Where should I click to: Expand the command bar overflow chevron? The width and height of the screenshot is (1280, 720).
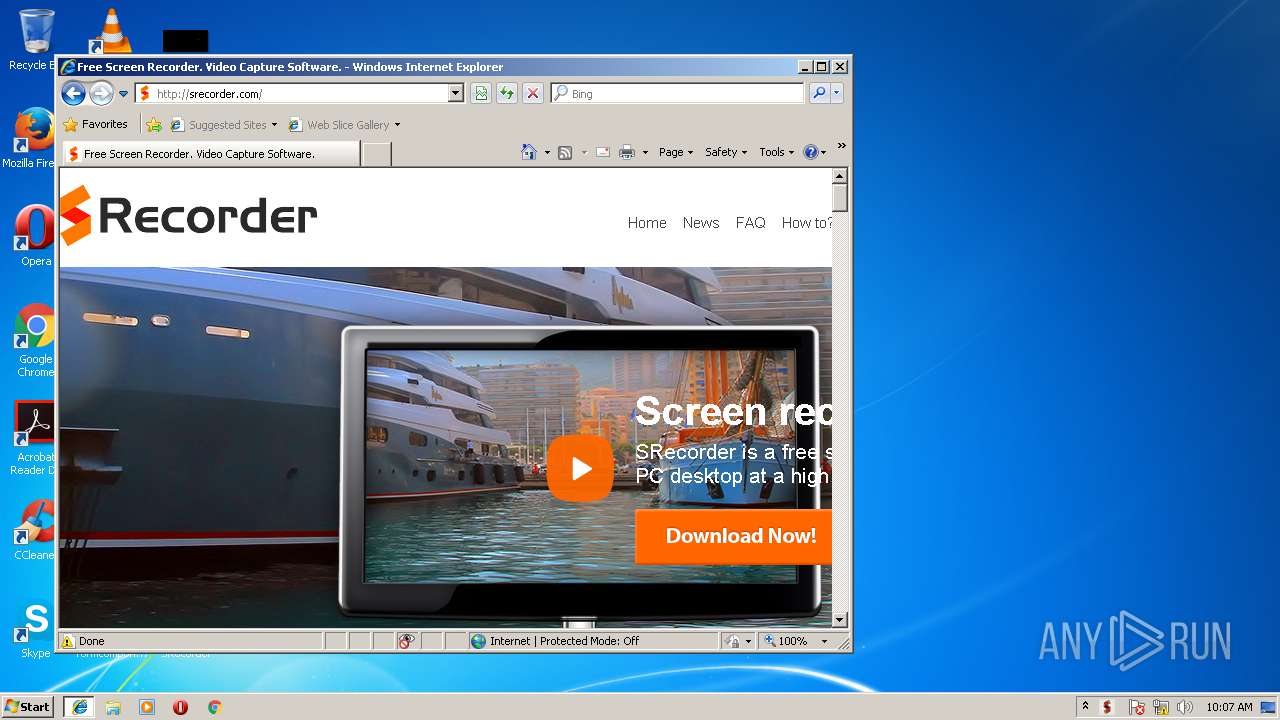click(842, 146)
